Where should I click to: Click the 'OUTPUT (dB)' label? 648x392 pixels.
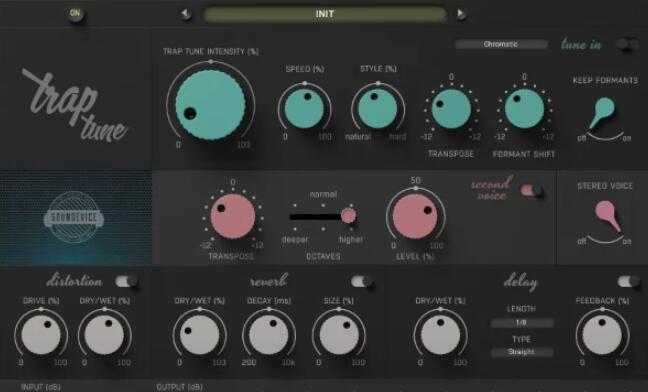(x=179, y=387)
